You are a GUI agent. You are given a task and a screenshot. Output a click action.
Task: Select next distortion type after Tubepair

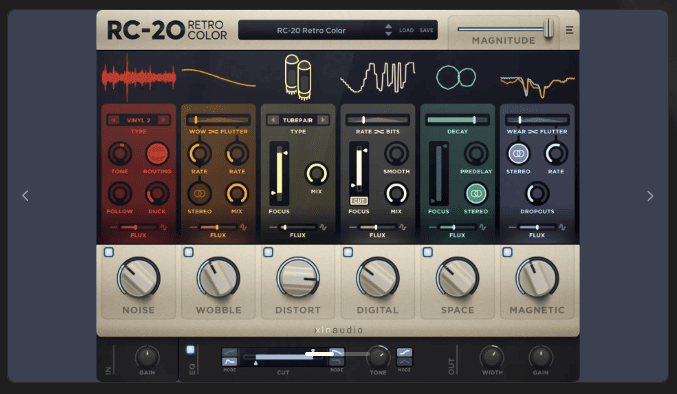pos(323,120)
